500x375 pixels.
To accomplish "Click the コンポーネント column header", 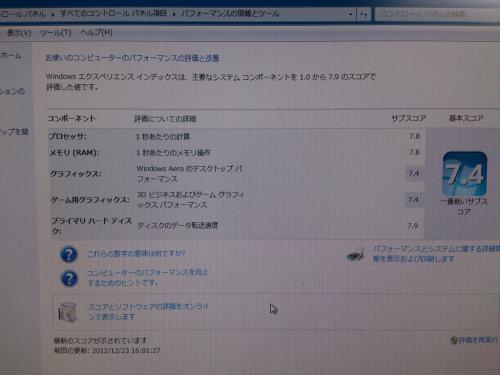I will pos(71,118).
